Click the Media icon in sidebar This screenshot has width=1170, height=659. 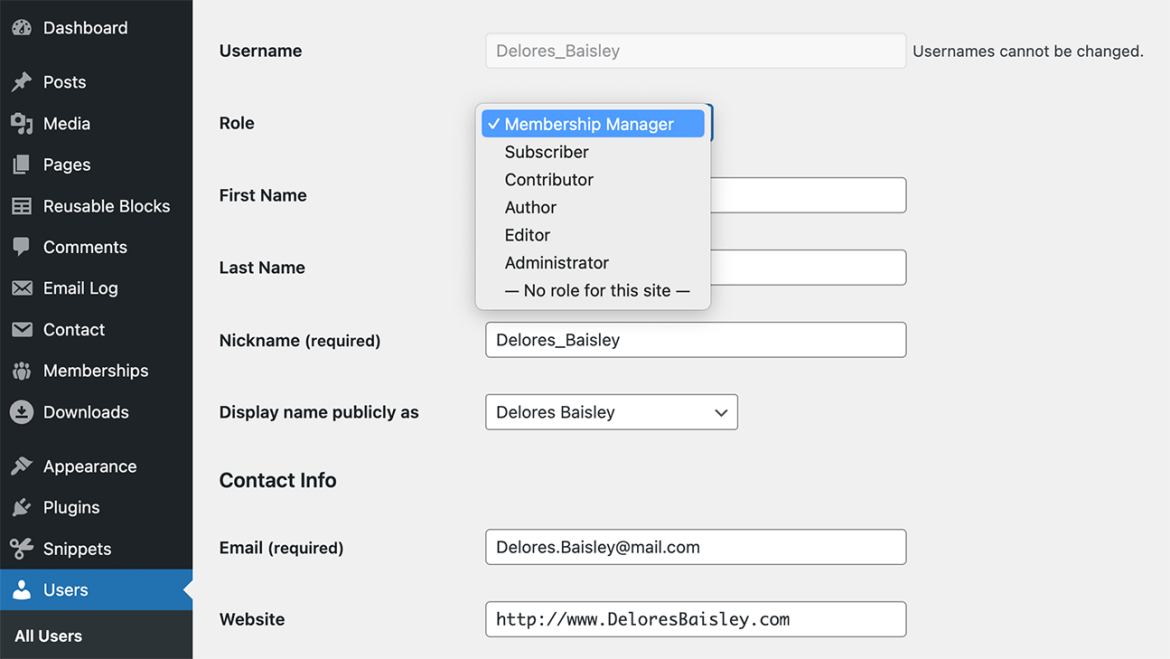click(22, 123)
